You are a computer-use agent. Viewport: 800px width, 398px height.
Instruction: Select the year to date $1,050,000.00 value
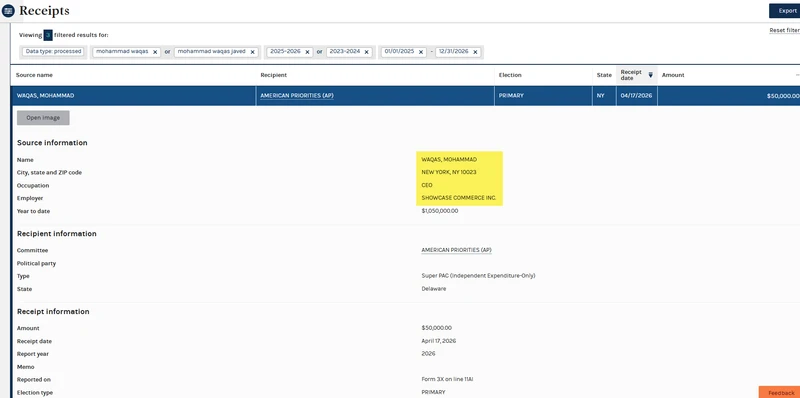[440, 211]
